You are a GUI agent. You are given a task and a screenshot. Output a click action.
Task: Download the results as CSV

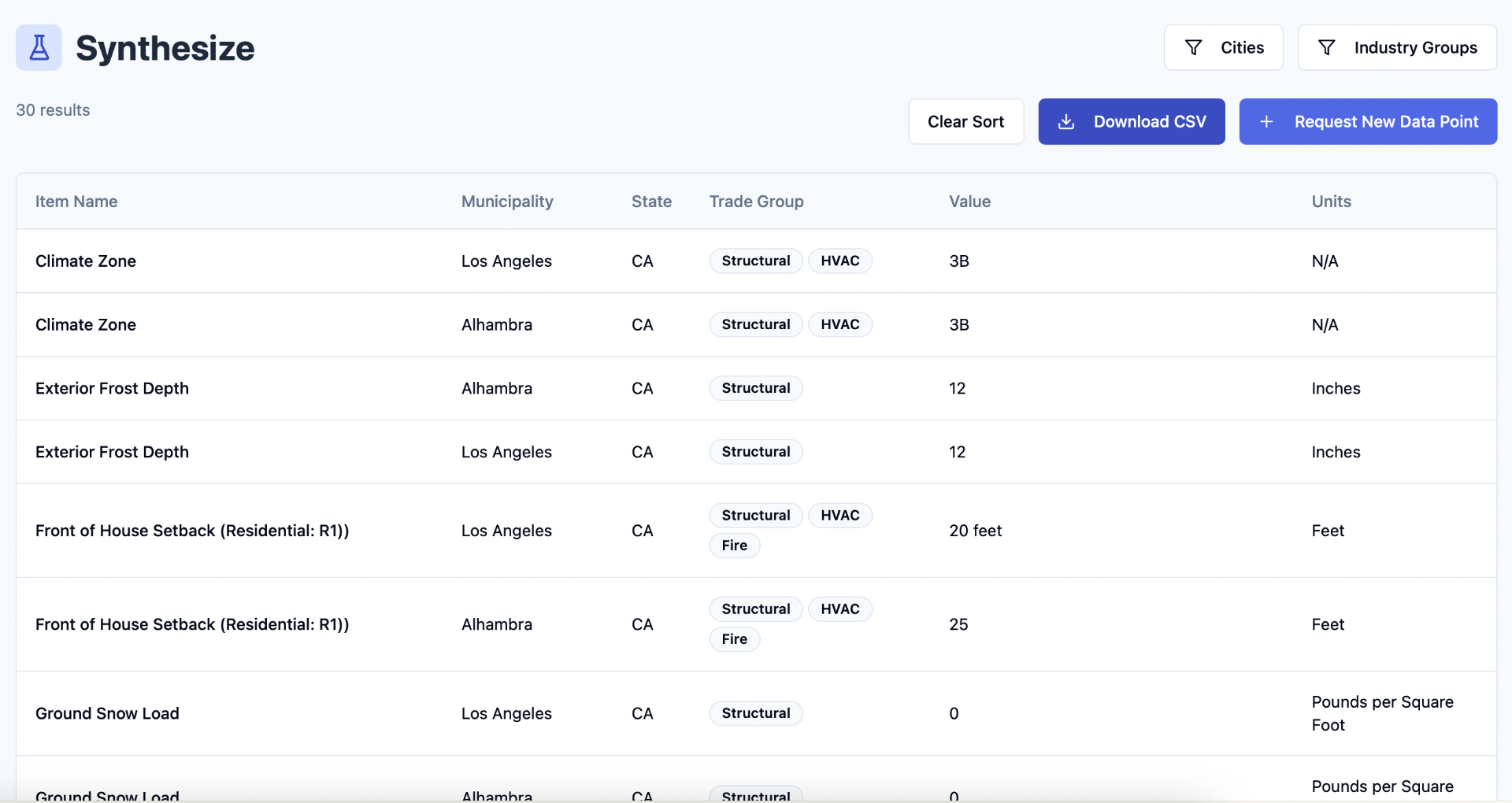[x=1132, y=121]
